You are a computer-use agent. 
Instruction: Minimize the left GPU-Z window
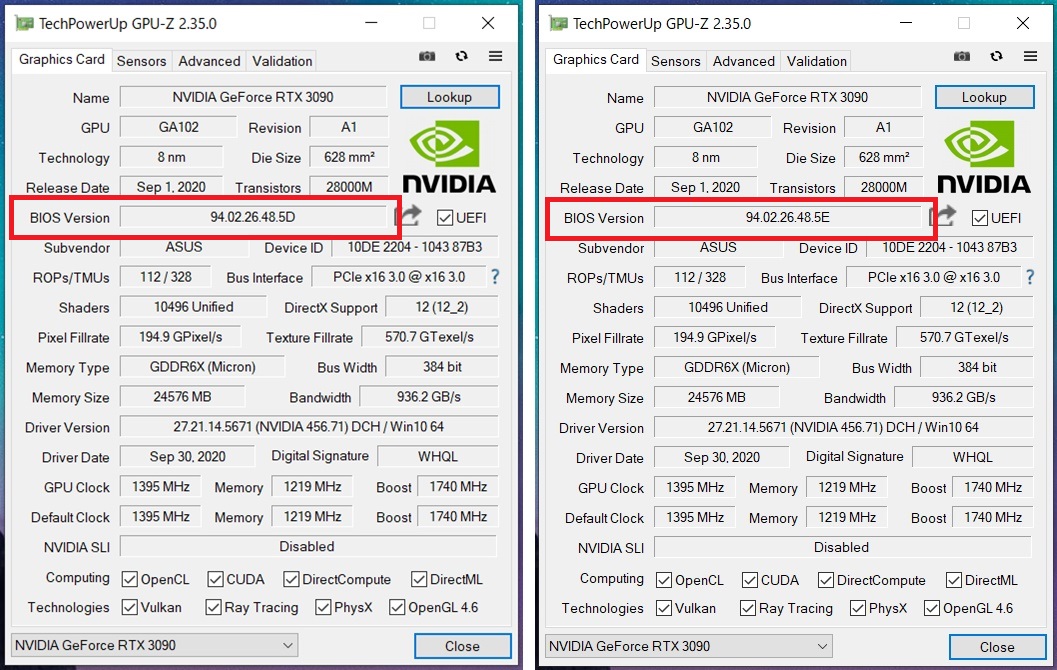[x=371, y=24]
